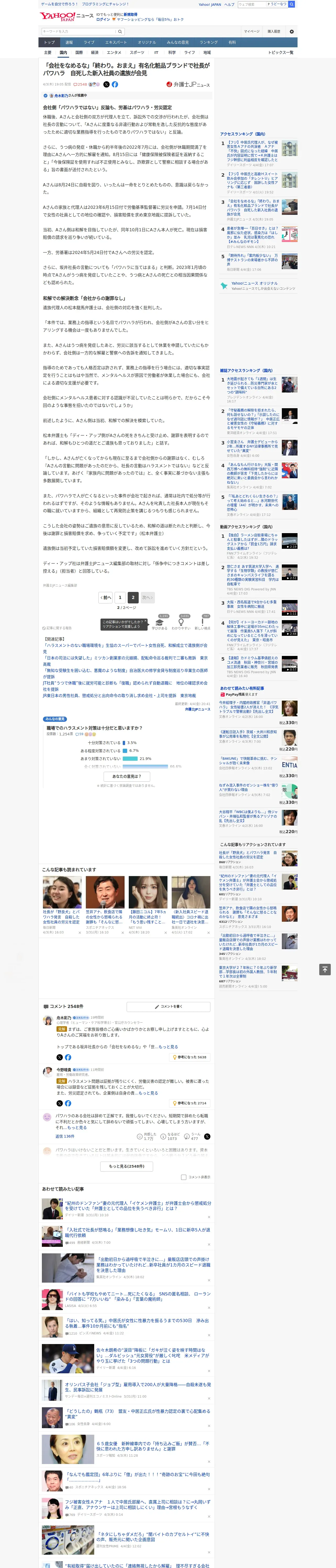Go to article page 1
Screen dimensions: 336x1568
point(120,598)
